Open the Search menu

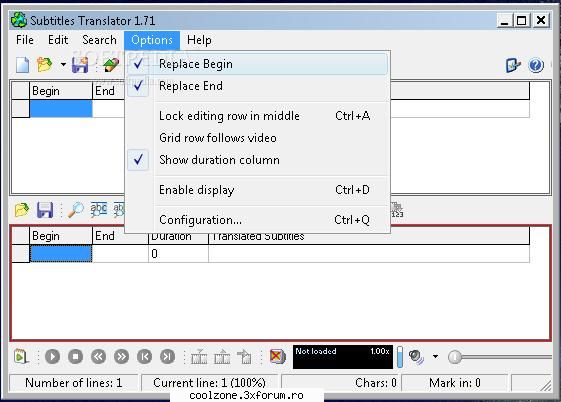pos(99,40)
